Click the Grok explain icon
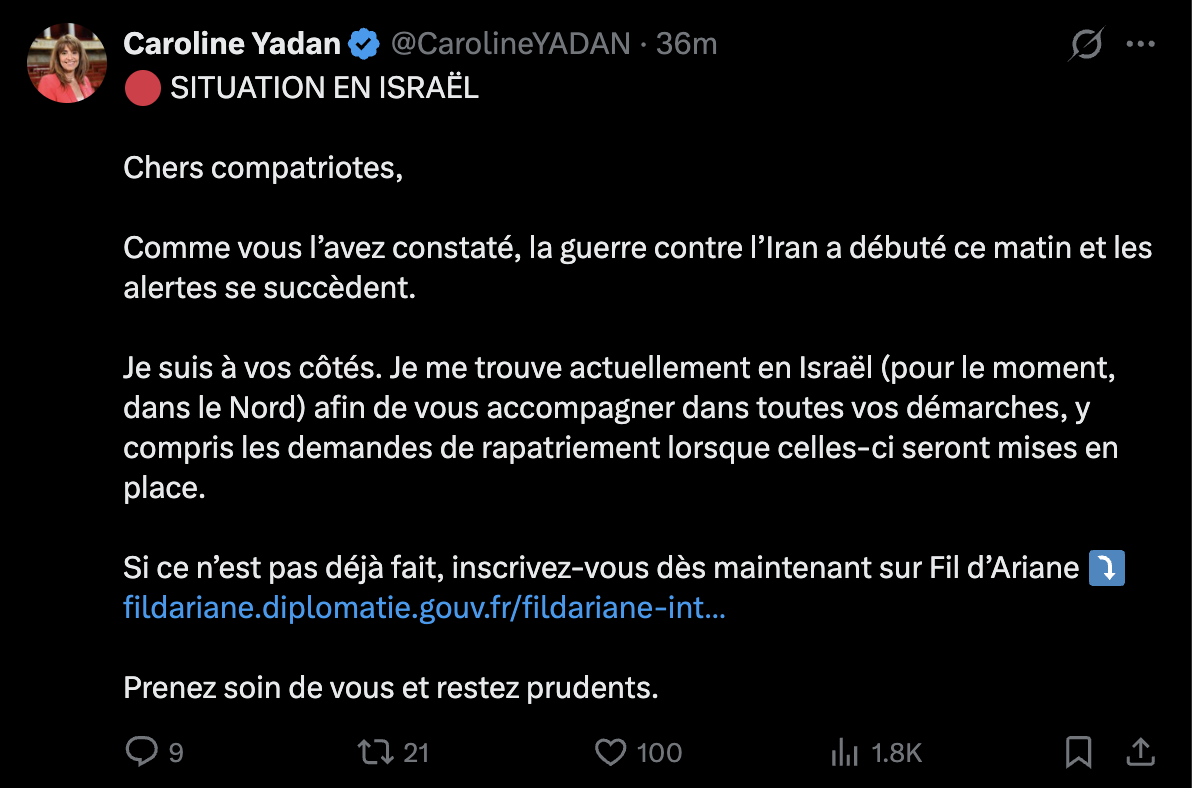The width and height of the screenshot is (1192, 788). (1085, 44)
